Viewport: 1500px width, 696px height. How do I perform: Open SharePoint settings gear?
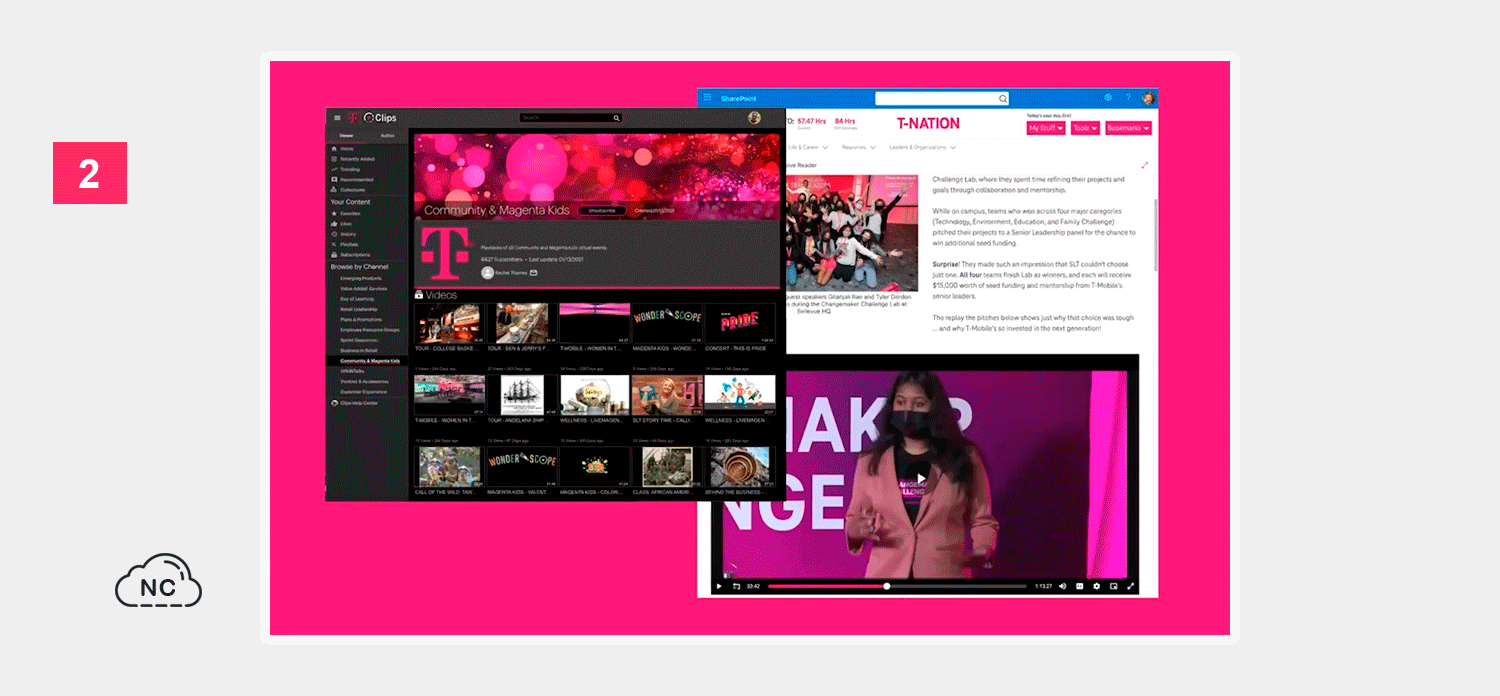pos(1108,98)
